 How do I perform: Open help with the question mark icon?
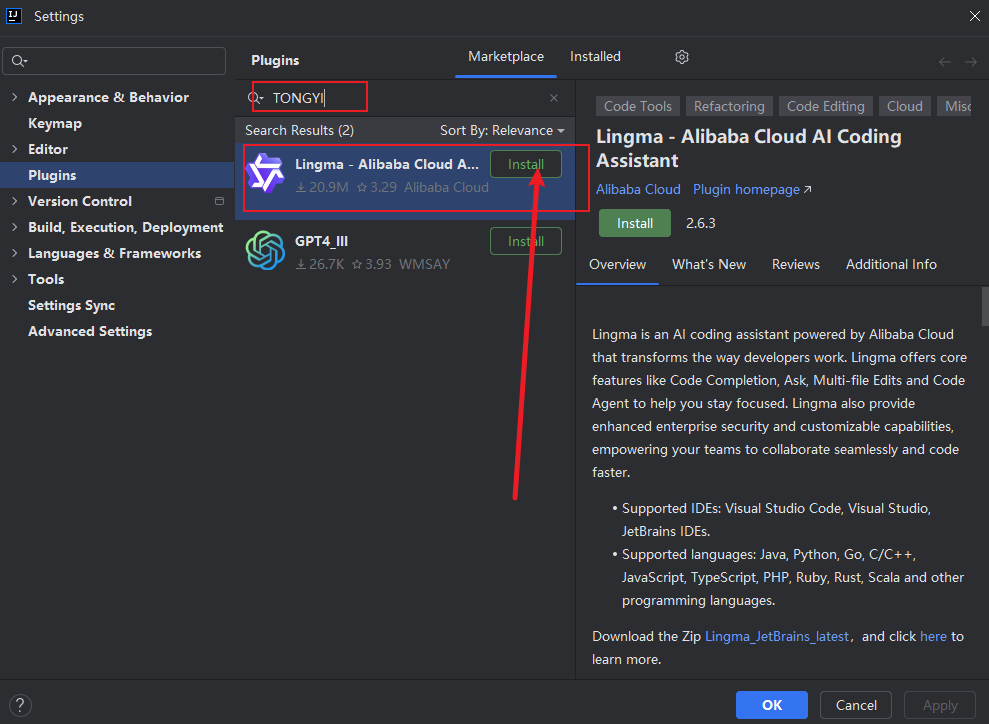(x=20, y=705)
